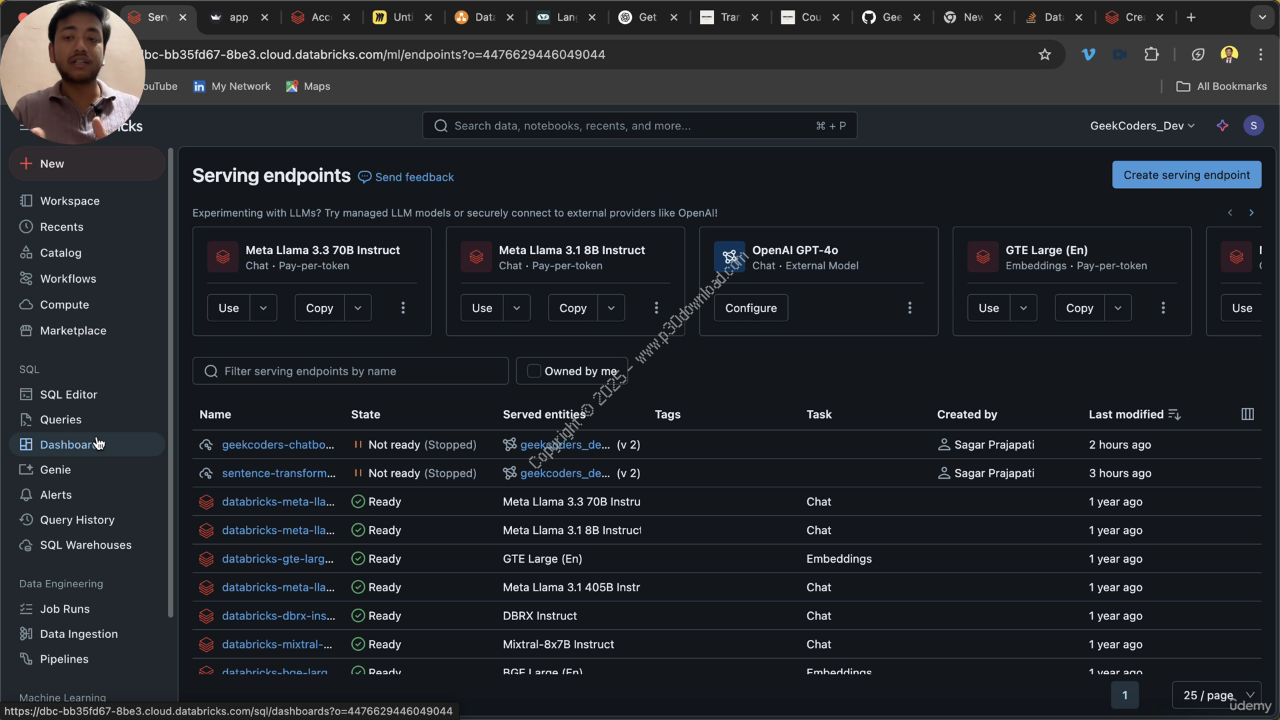Open more options on GTE Large (En) card
Viewport: 1280px width, 720px height.
[1163, 308]
